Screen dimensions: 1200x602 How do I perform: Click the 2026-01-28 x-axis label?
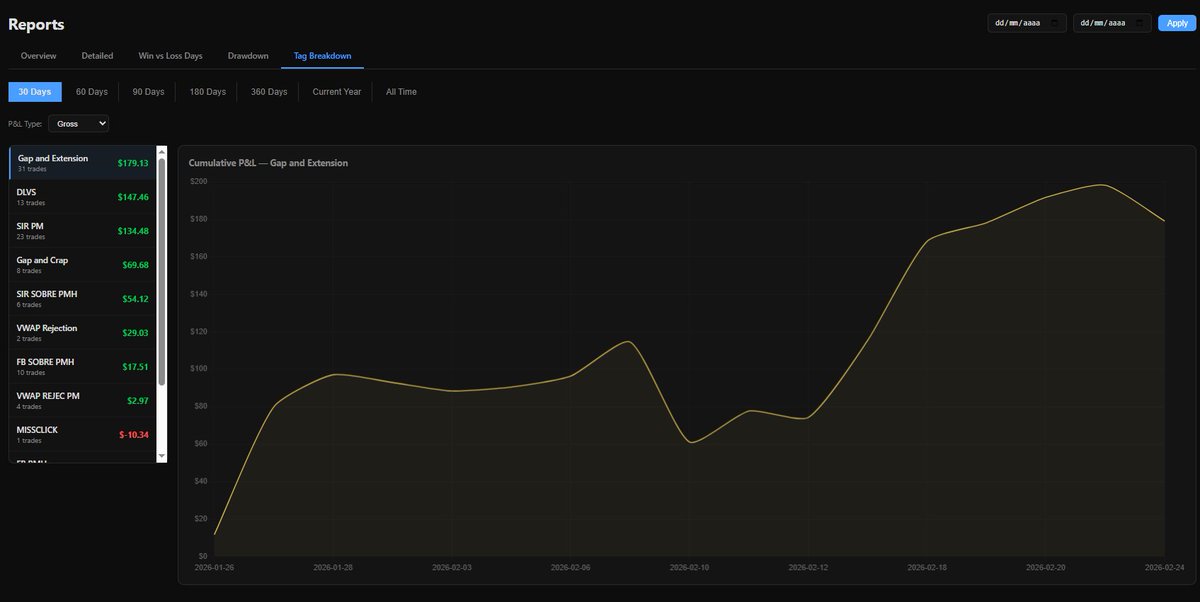[x=333, y=567]
